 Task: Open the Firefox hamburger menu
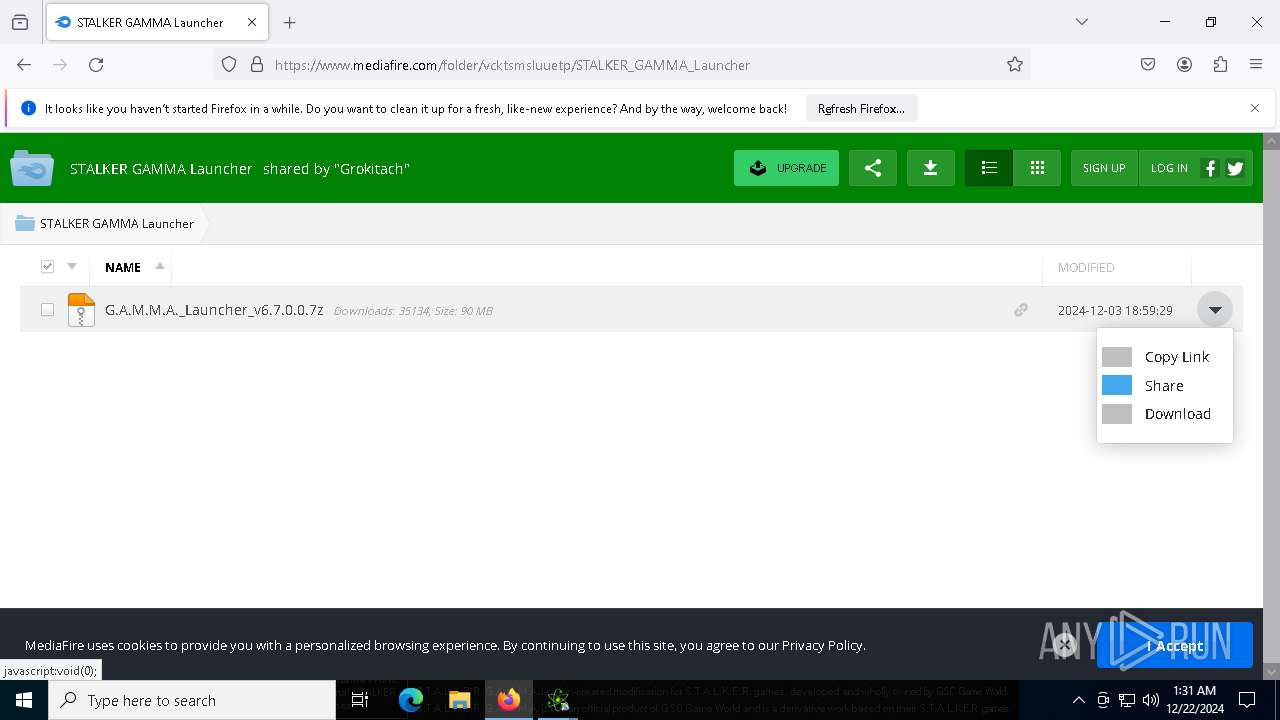point(1256,65)
